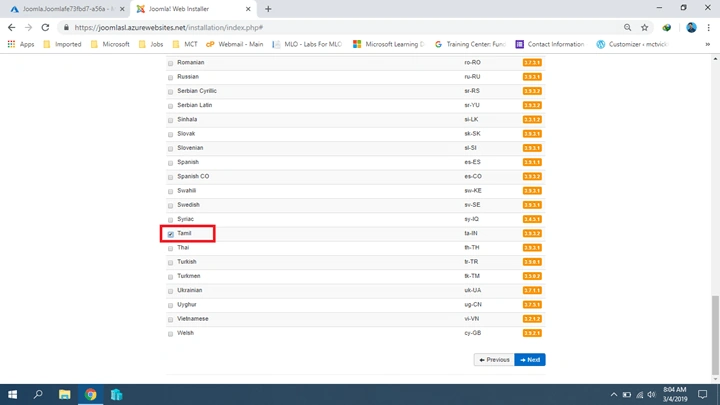720x405 pixels.
Task: Check the Swedish language checkbox
Action: [170, 206]
